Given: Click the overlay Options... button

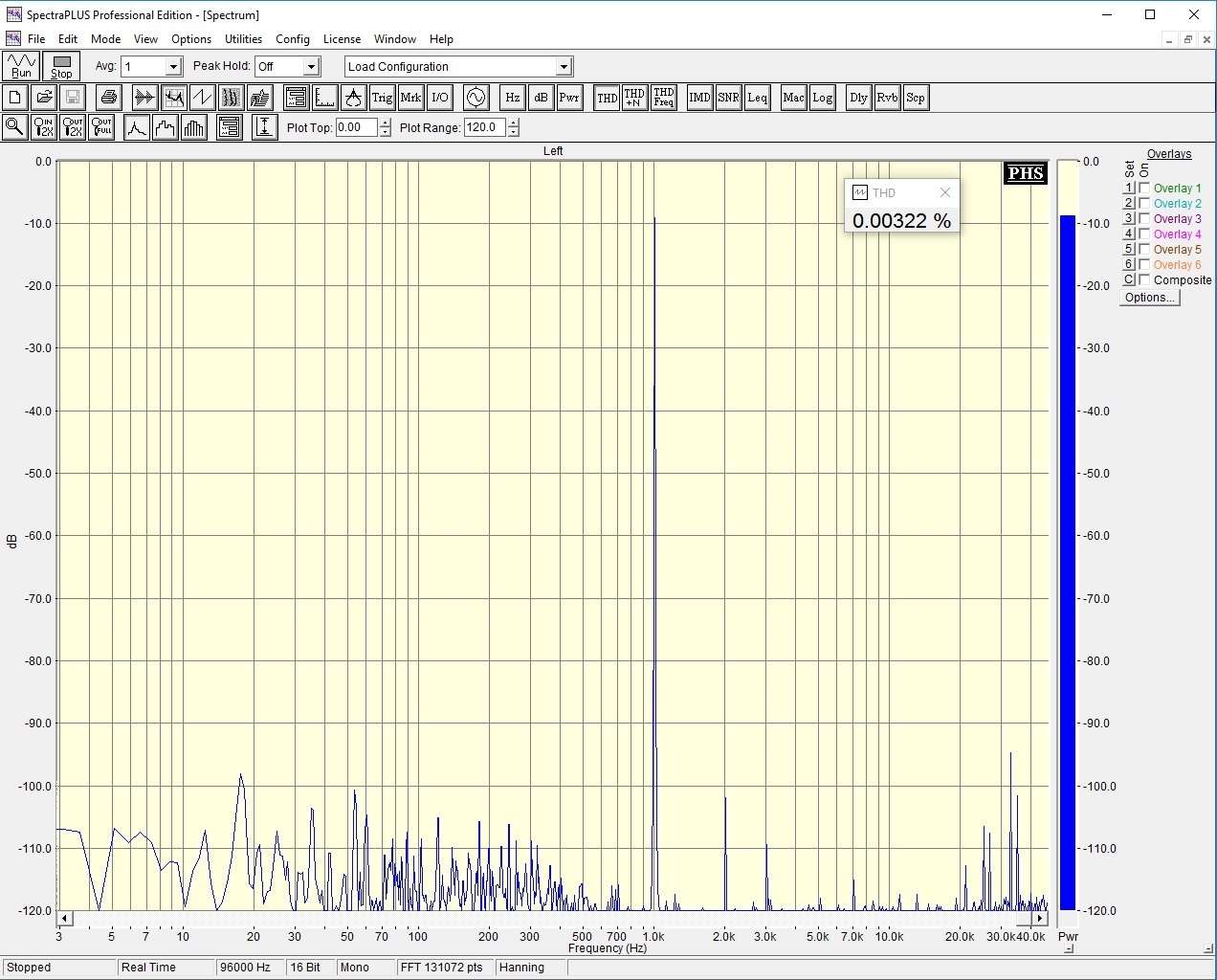Looking at the screenshot, I should (x=1150, y=298).
